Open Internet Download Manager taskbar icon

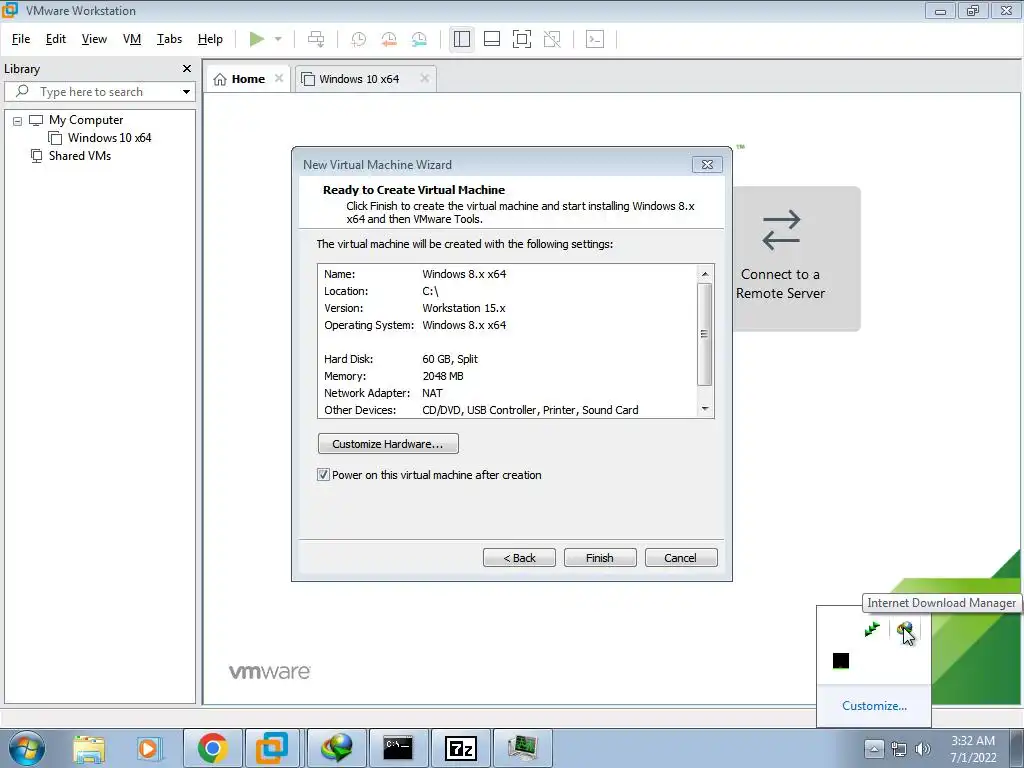click(x=337, y=748)
